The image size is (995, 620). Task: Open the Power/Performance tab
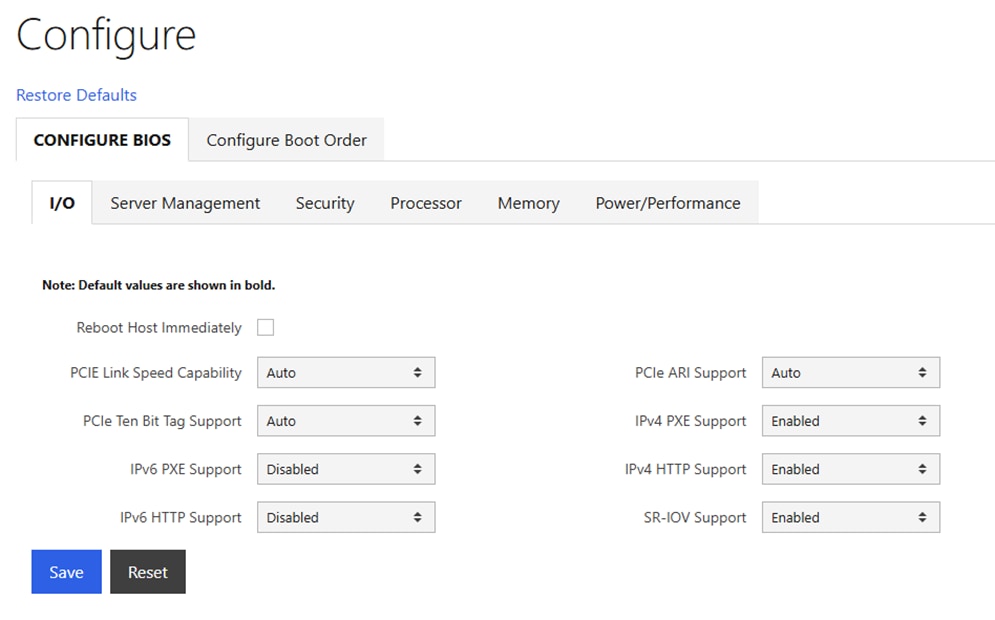point(668,202)
